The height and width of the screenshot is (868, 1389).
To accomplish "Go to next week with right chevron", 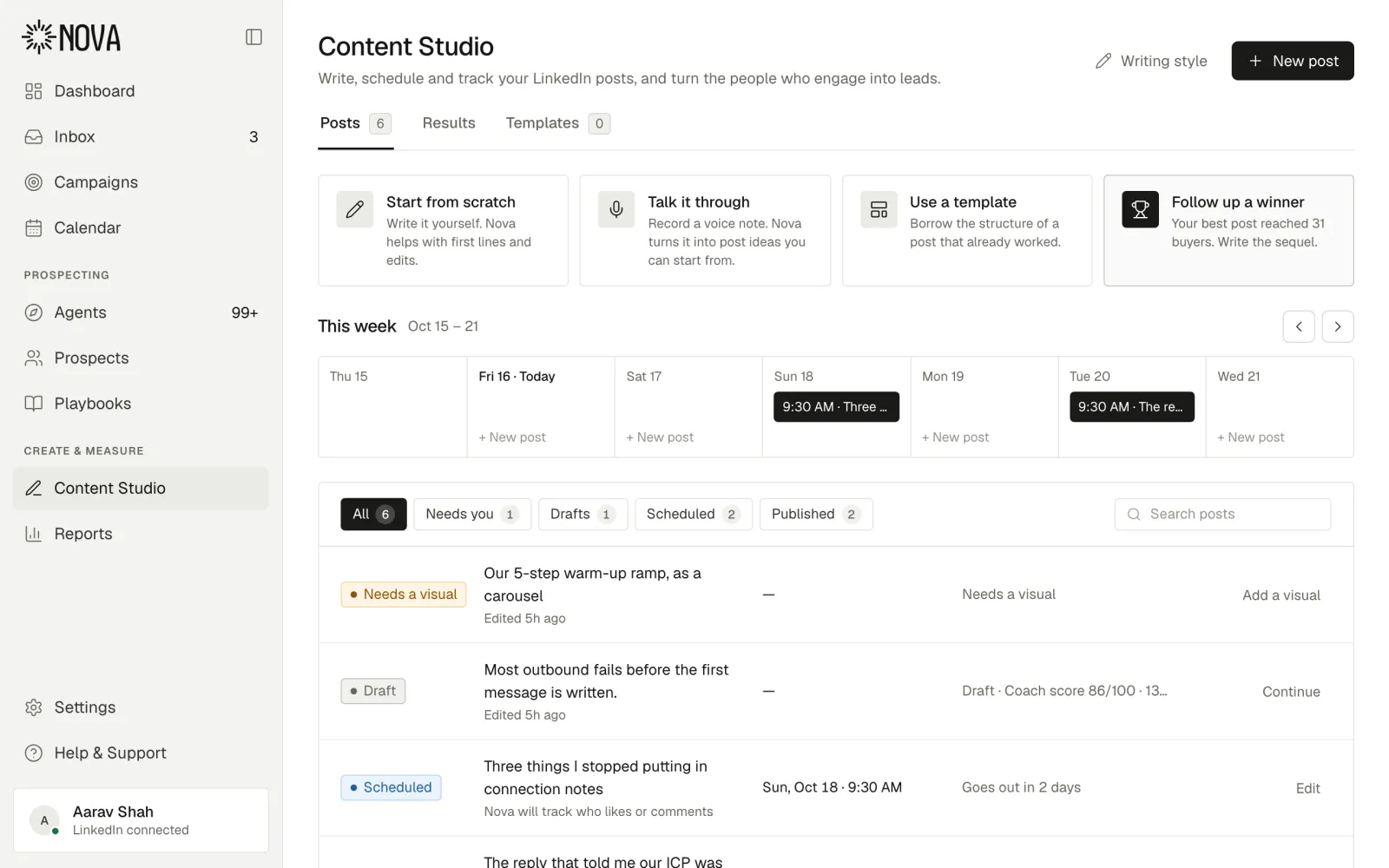I will pyautogui.click(x=1338, y=326).
